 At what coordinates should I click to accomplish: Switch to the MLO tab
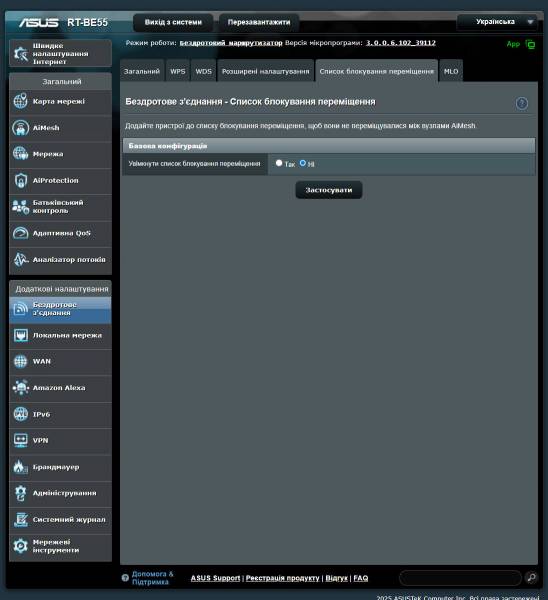pyautogui.click(x=451, y=71)
